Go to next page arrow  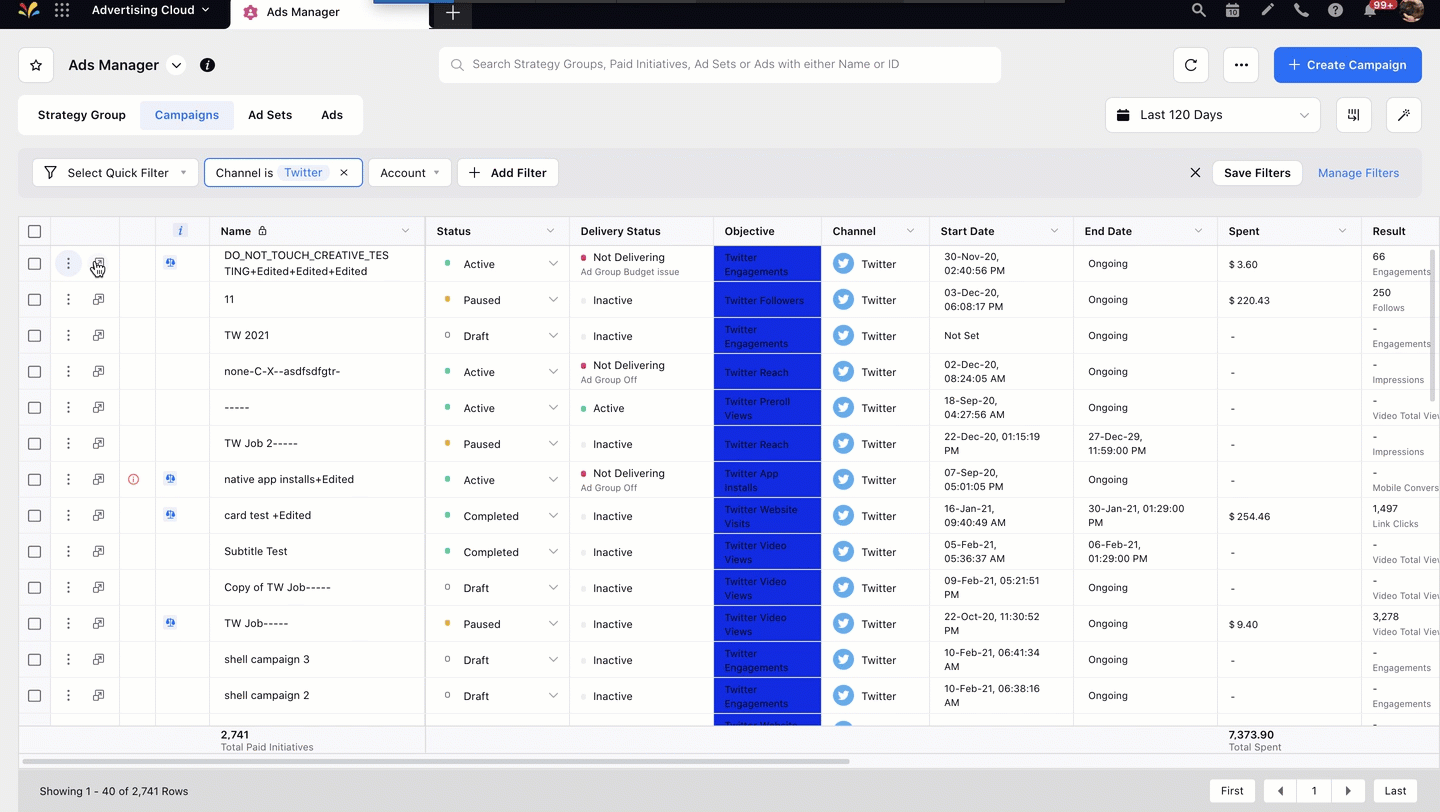tap(1348, 791)
